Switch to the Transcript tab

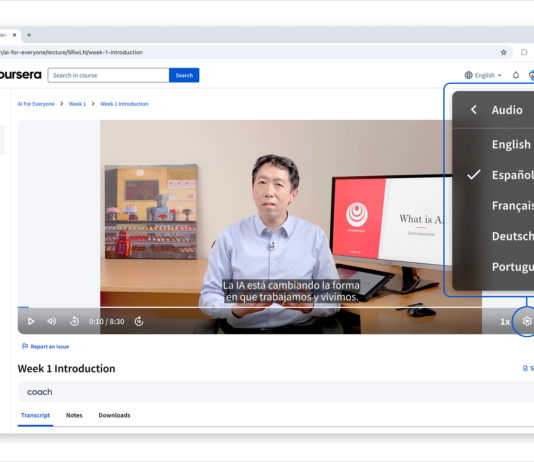(35, 415)
